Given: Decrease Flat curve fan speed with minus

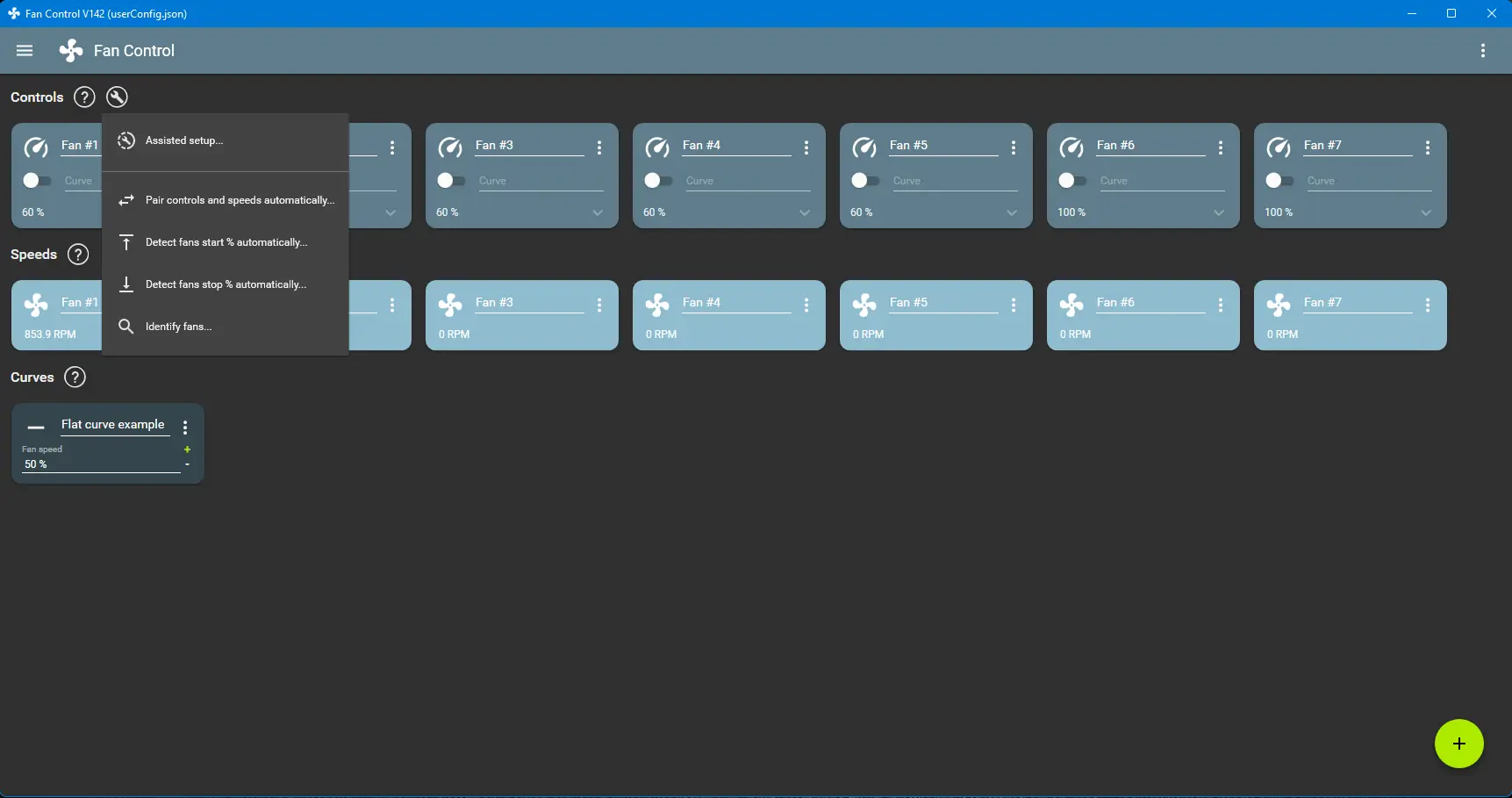Looking at the screenshot, I should coord(187,464).
